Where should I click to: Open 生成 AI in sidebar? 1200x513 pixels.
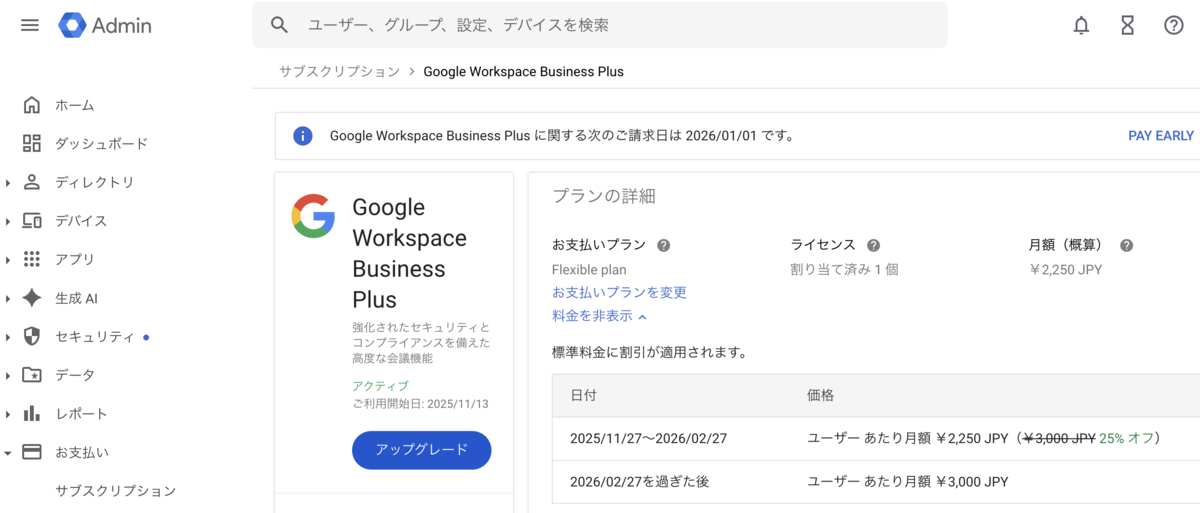tap(76, 298)
